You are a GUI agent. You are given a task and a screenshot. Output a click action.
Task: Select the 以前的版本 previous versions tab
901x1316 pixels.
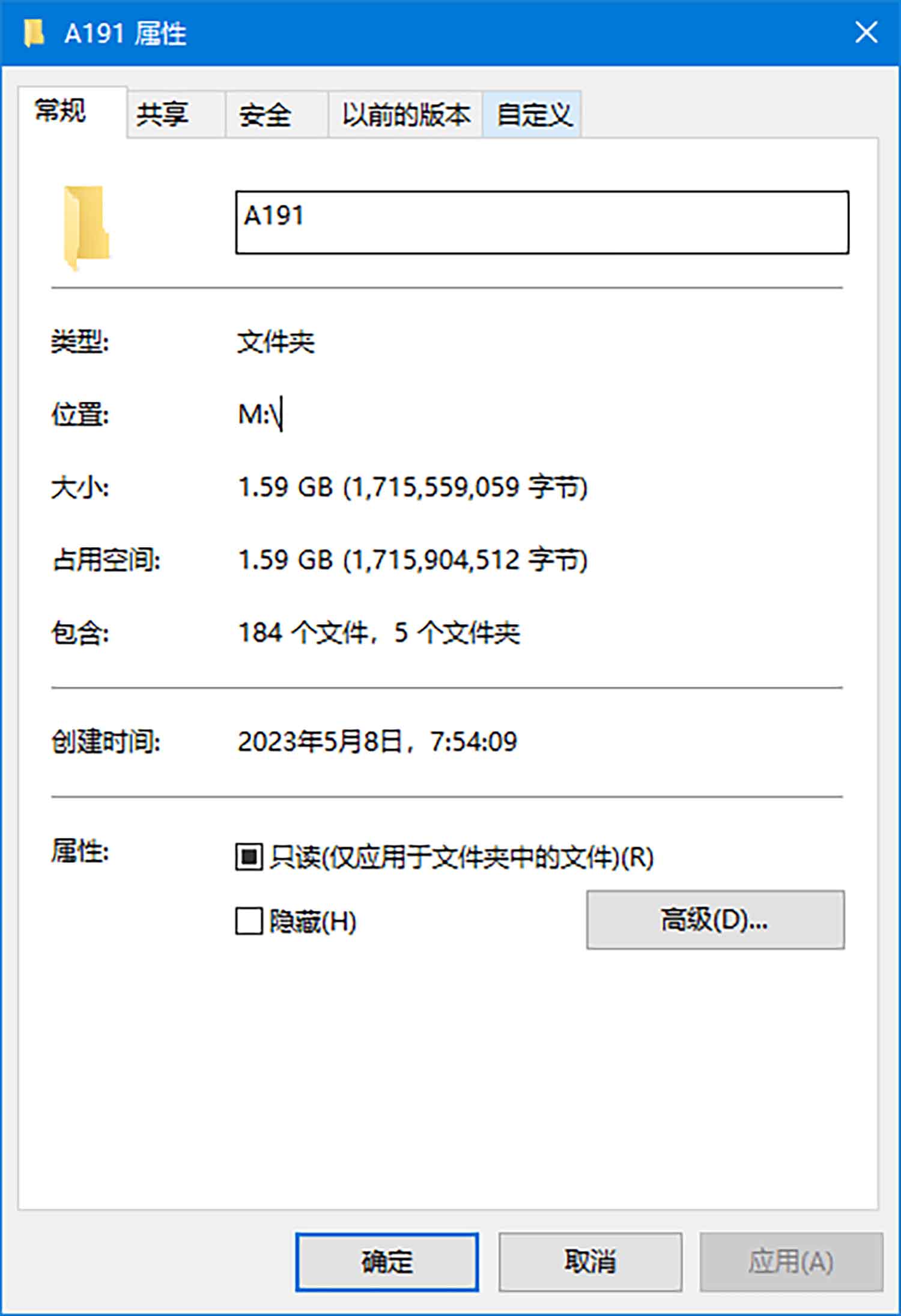pyautogui.click(x=405, y=114)
